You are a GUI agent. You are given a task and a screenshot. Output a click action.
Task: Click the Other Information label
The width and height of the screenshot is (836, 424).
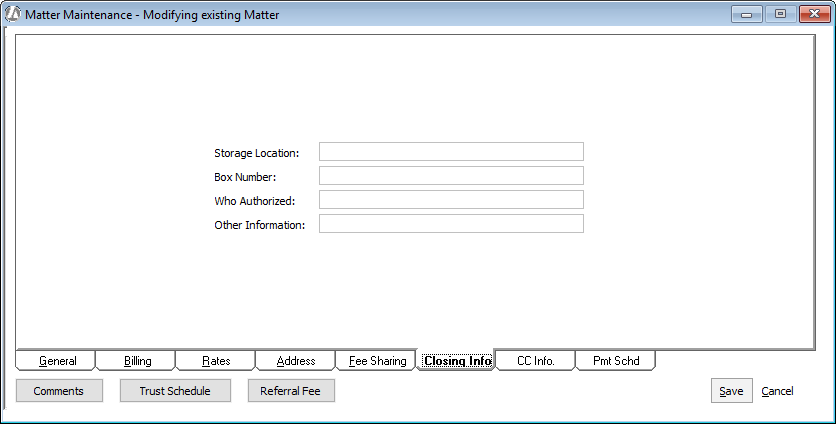coord(260,225)
